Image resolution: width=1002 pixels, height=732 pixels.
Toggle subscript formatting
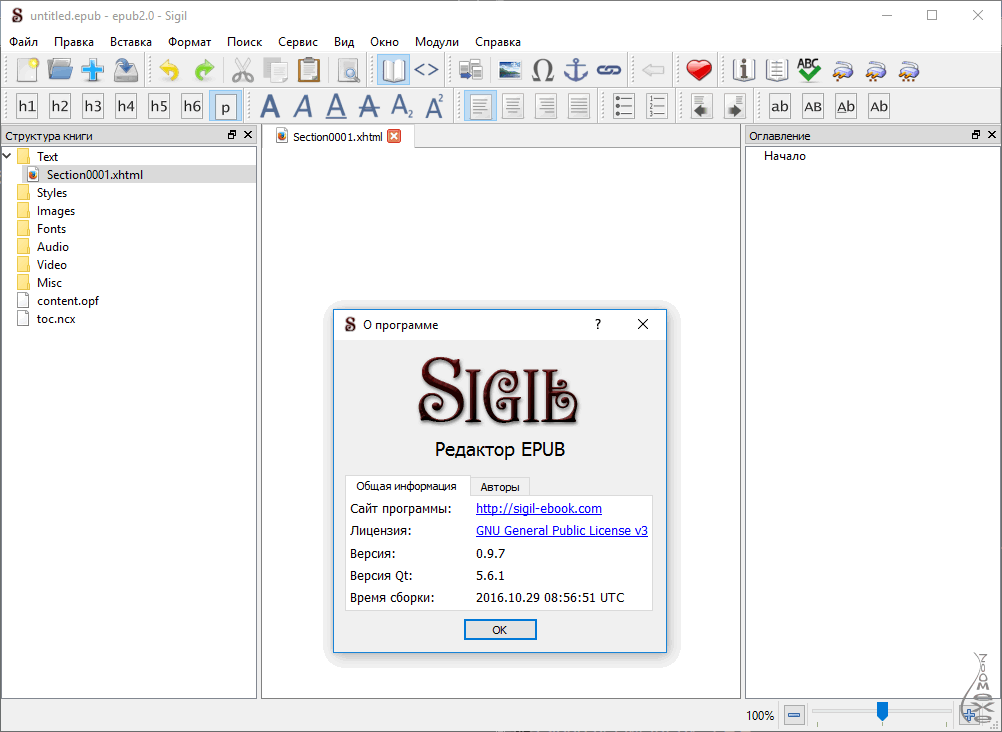(x=402, y=106)
